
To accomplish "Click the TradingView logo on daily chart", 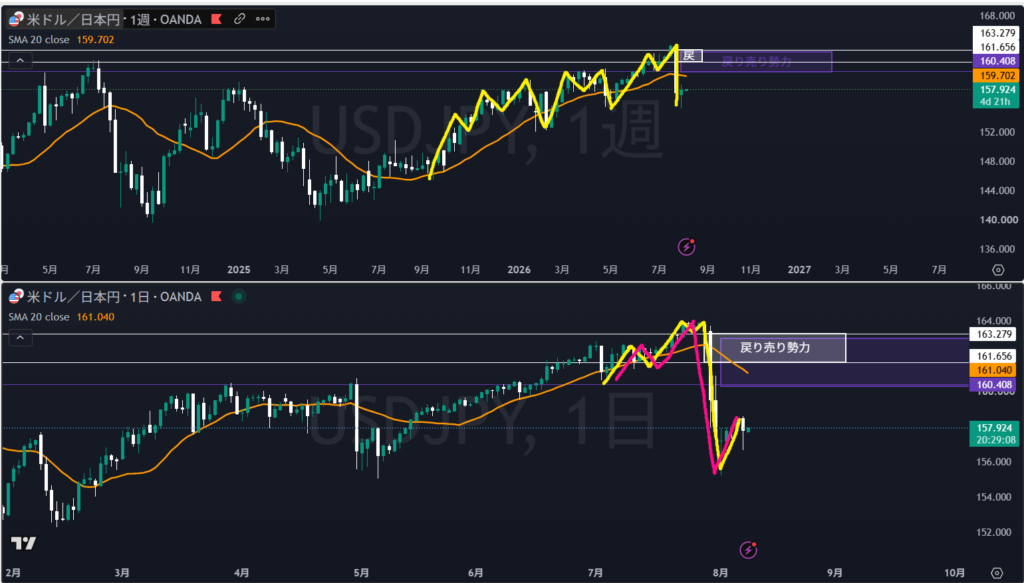I will click(x=23, y=543).
